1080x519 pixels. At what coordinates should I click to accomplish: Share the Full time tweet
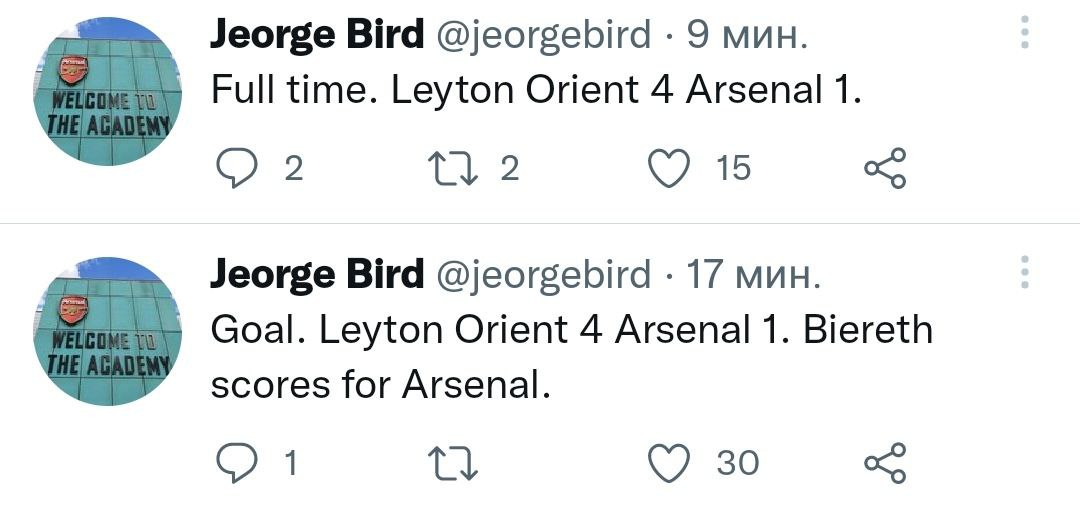pos(885,169)
